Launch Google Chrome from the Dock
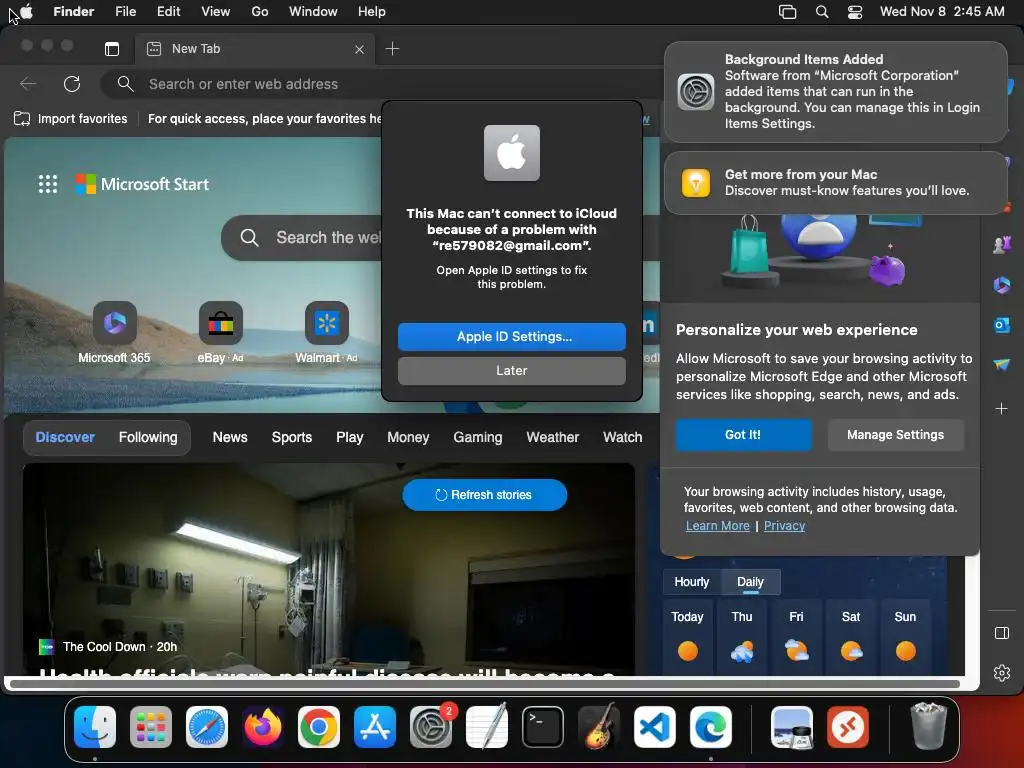 coord(319,727)
